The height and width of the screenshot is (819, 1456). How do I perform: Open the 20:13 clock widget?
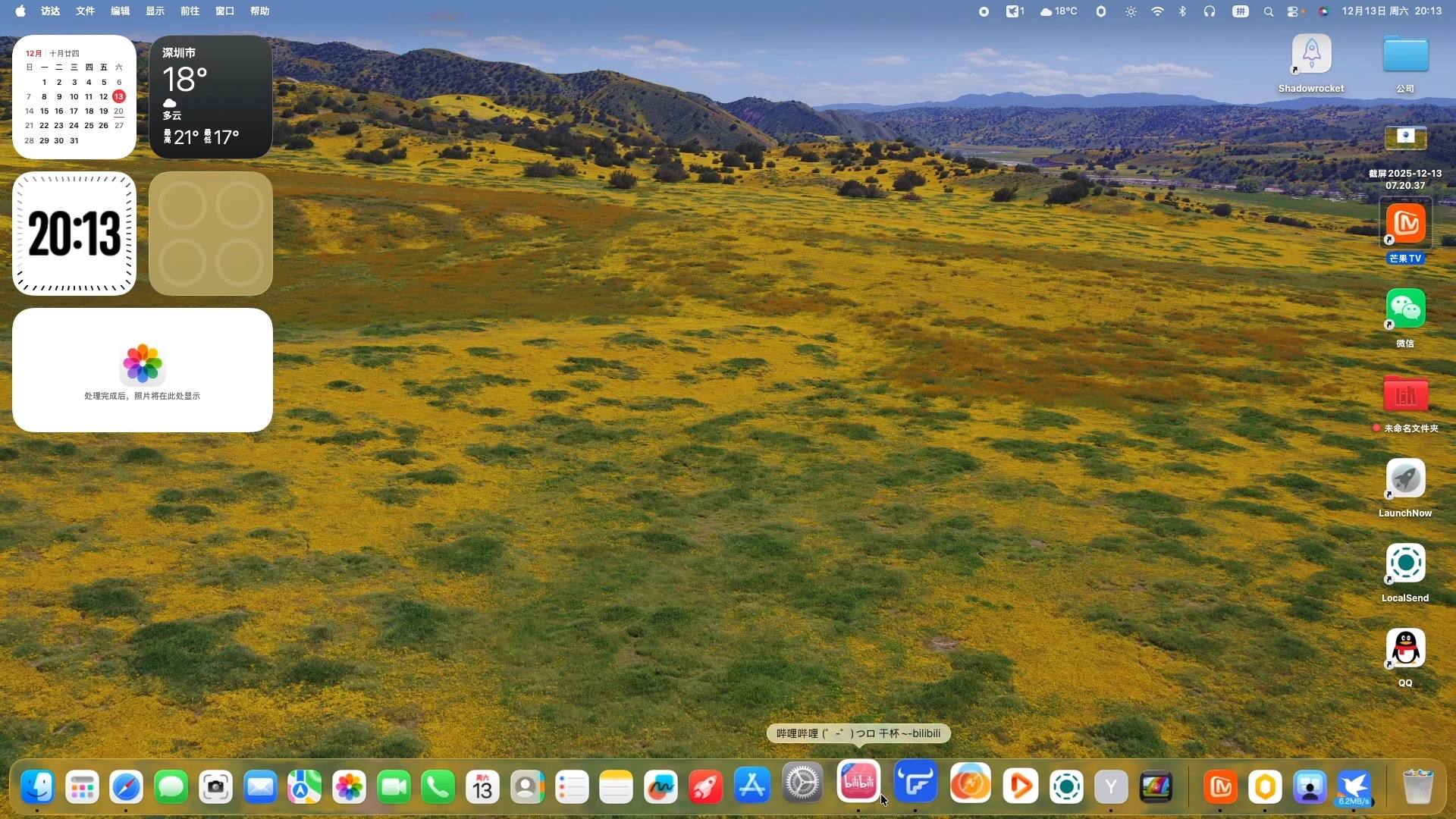coord(74,234)
